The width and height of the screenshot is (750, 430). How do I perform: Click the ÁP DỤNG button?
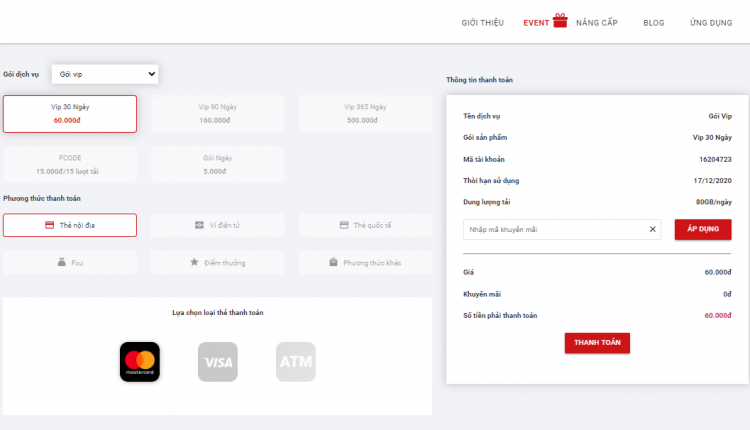click(x=703, y=229)
